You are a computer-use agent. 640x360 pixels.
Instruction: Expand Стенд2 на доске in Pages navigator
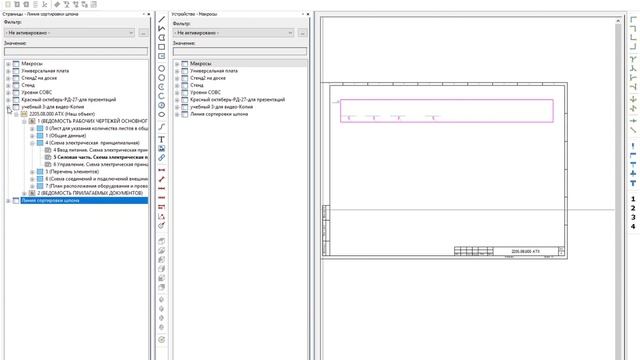tap(8, 78)
